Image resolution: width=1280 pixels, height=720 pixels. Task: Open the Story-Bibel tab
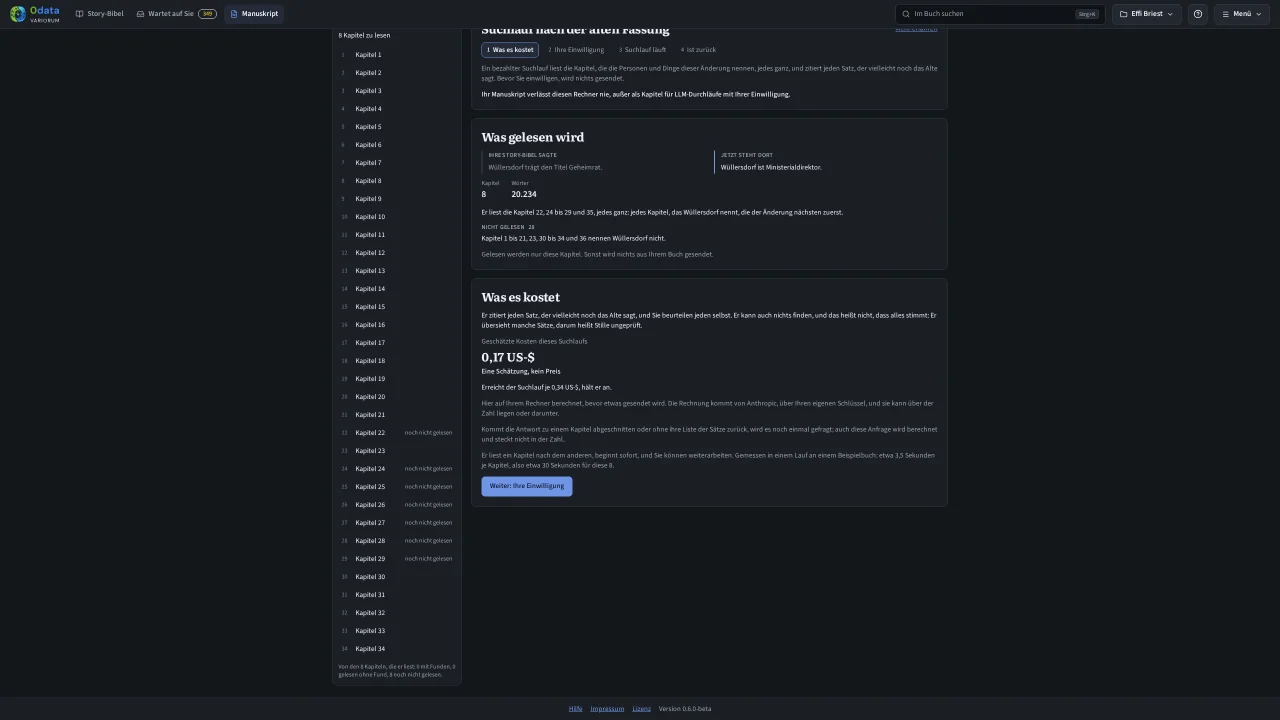pyautogui.click(x=100, y=14)
